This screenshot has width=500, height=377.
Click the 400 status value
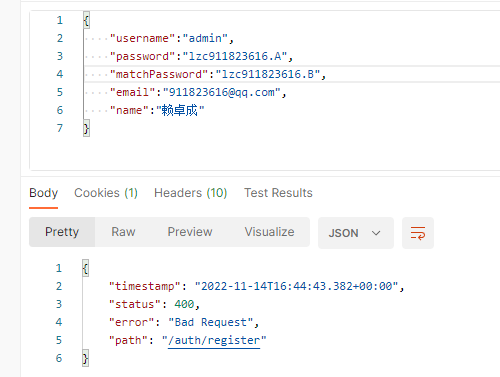tap(184, 304)
